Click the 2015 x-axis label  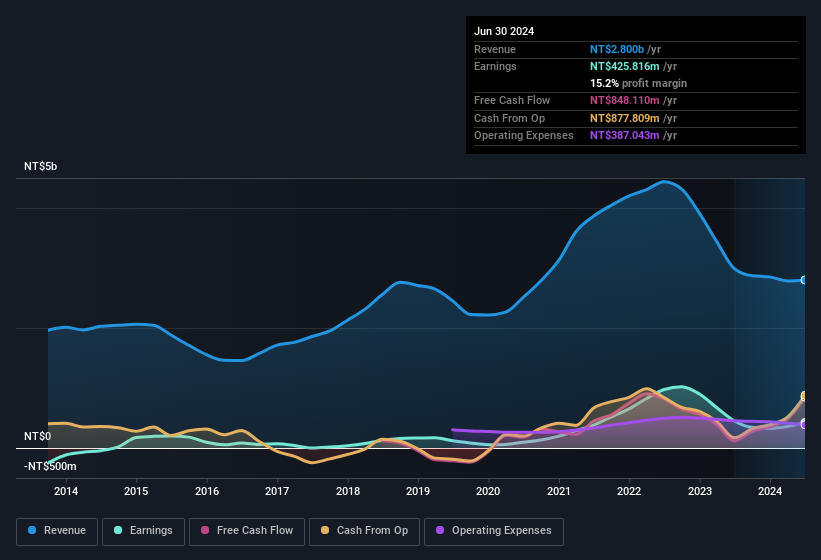136,491
